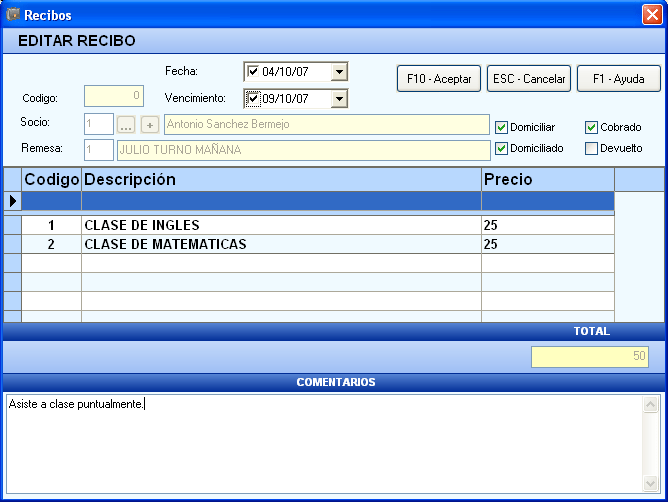Click the Codigo input field

(x=114, y=96)
